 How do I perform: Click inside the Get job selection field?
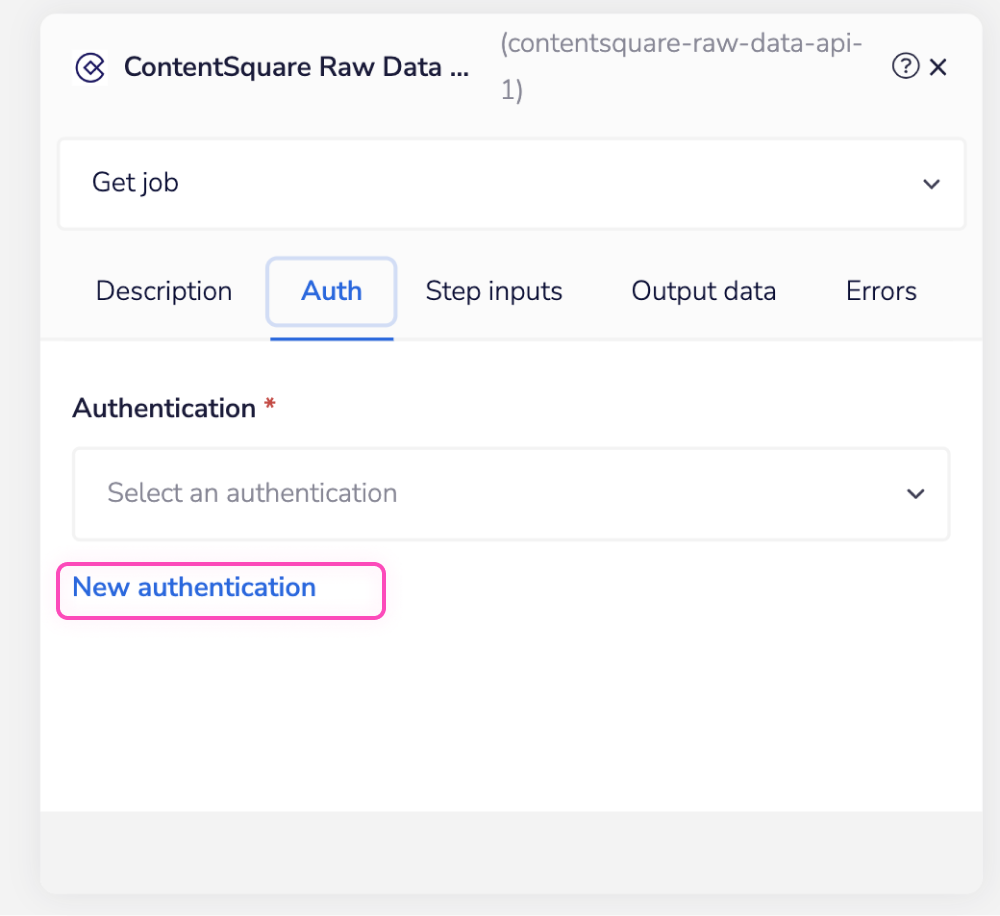[x=400, y=184]
